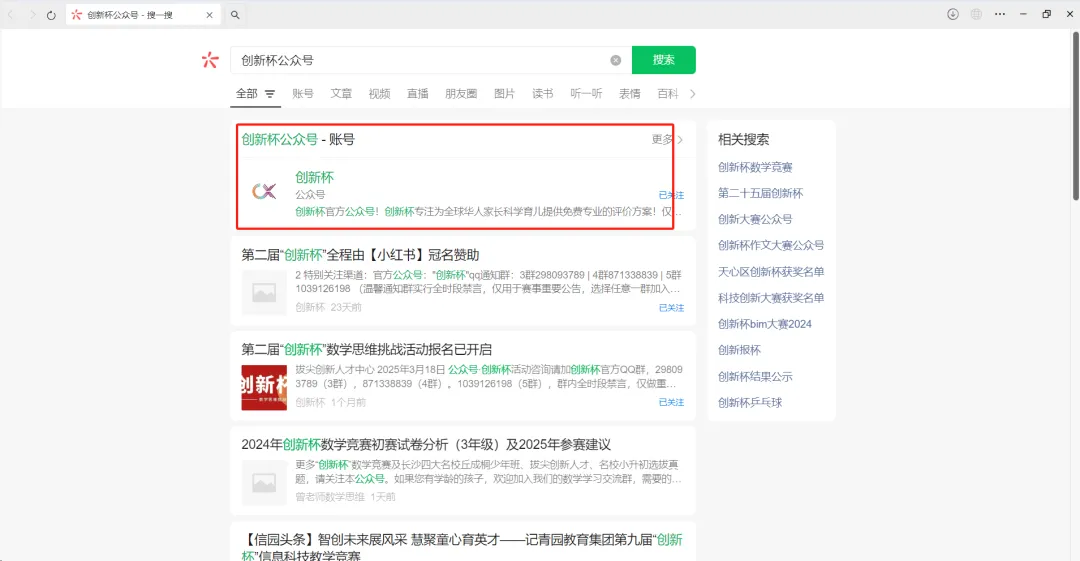Click the magnifier icon beside the tab
This screenshot has width=1080, height=561.
pyautogui.click(x=235, y=14)
